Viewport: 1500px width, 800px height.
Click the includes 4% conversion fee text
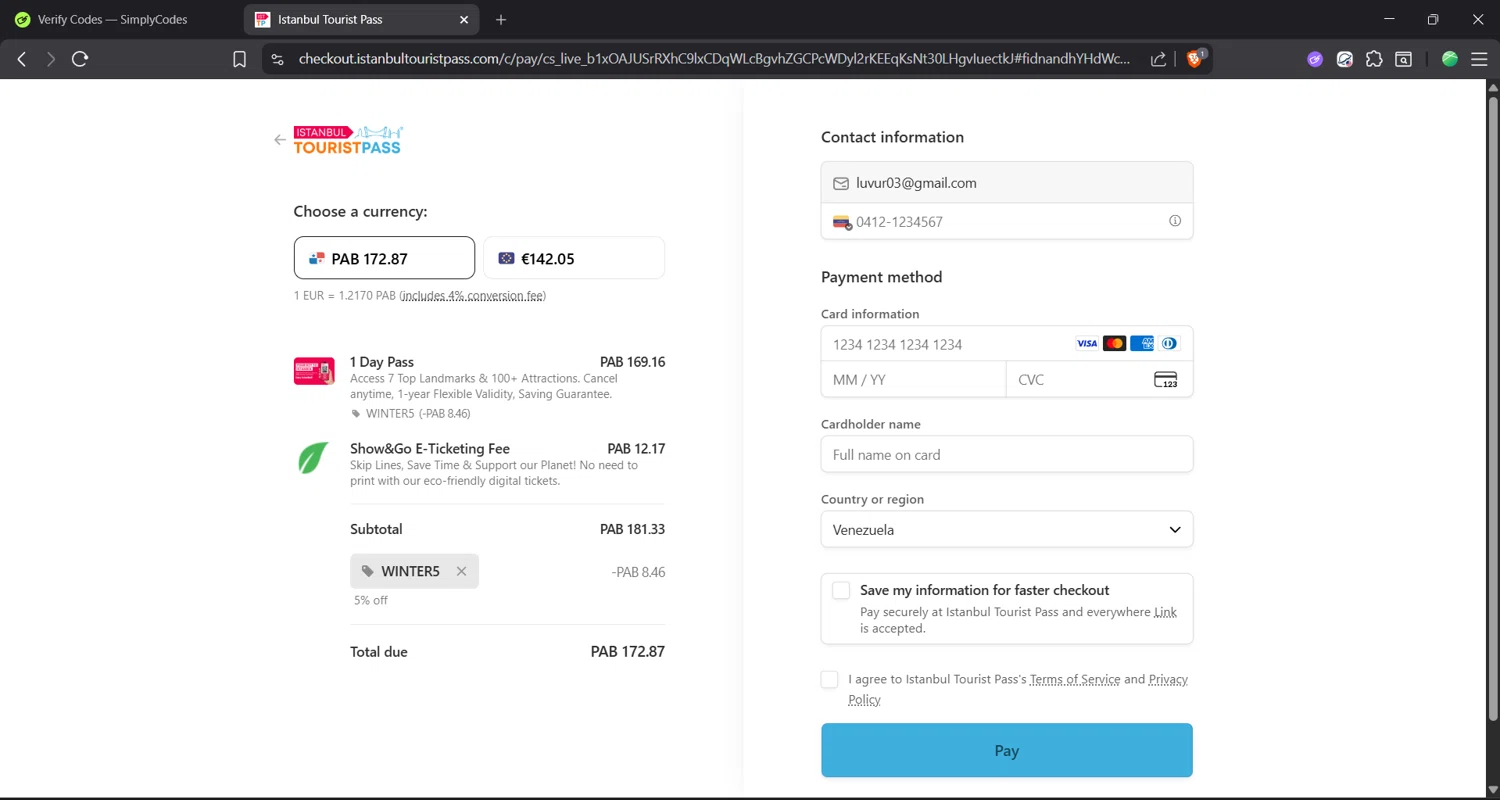[x=472, y=296]
